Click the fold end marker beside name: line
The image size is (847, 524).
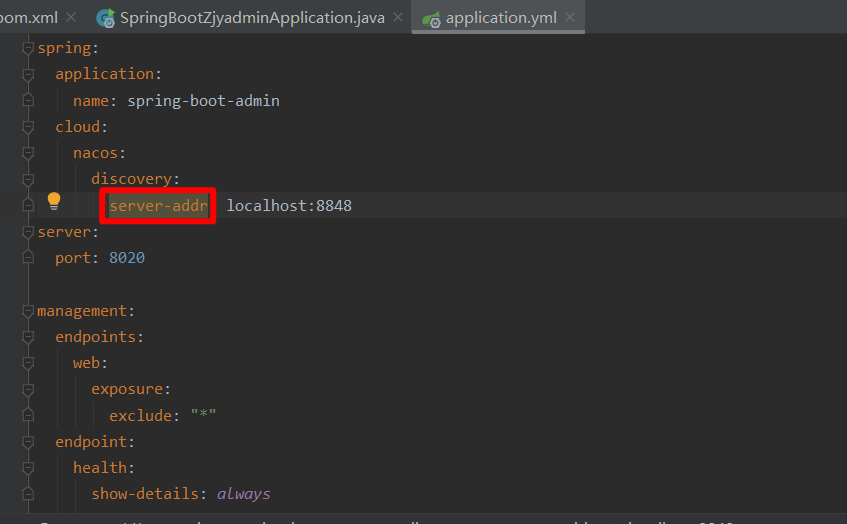pos(28,100)
